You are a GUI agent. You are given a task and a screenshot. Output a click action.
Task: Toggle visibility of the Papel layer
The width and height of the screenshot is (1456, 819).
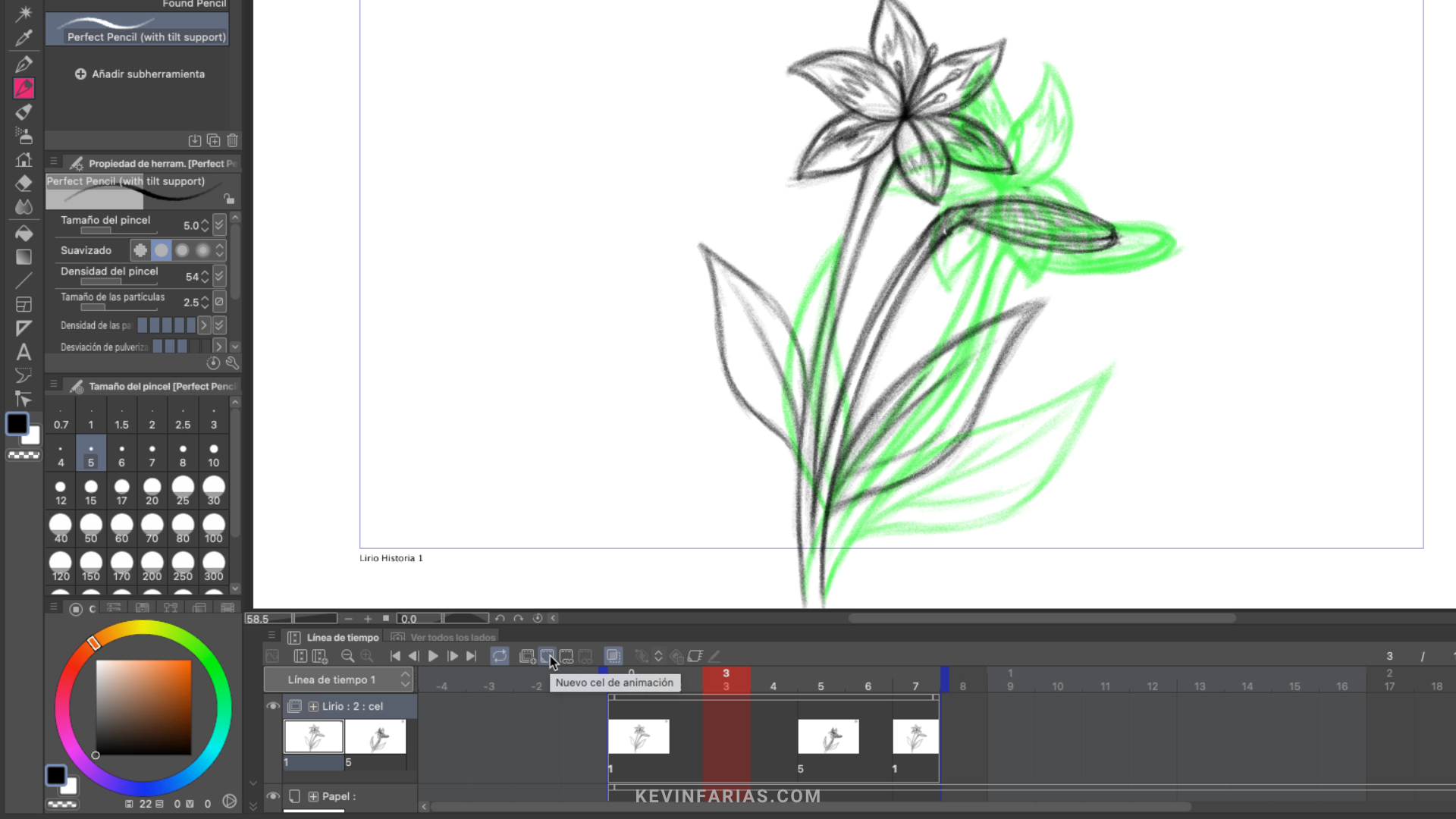tap(273, 796)
